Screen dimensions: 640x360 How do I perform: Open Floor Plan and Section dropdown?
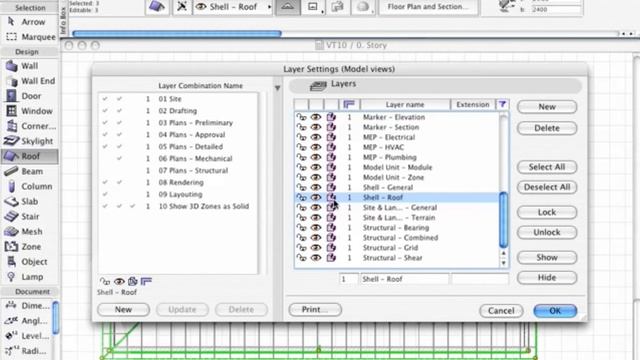[428, 7]
